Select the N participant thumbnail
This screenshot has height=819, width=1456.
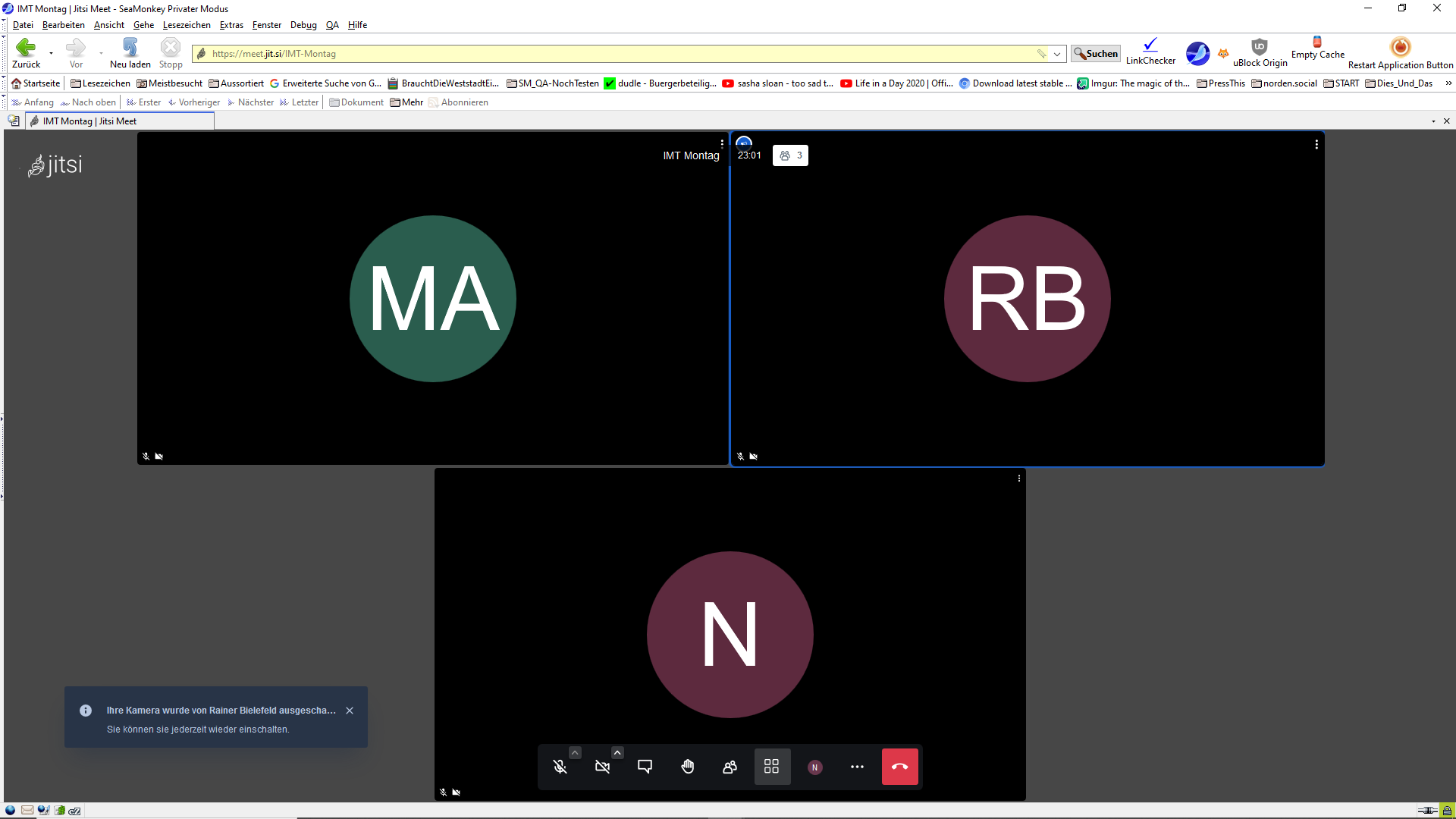coord(730,634)
